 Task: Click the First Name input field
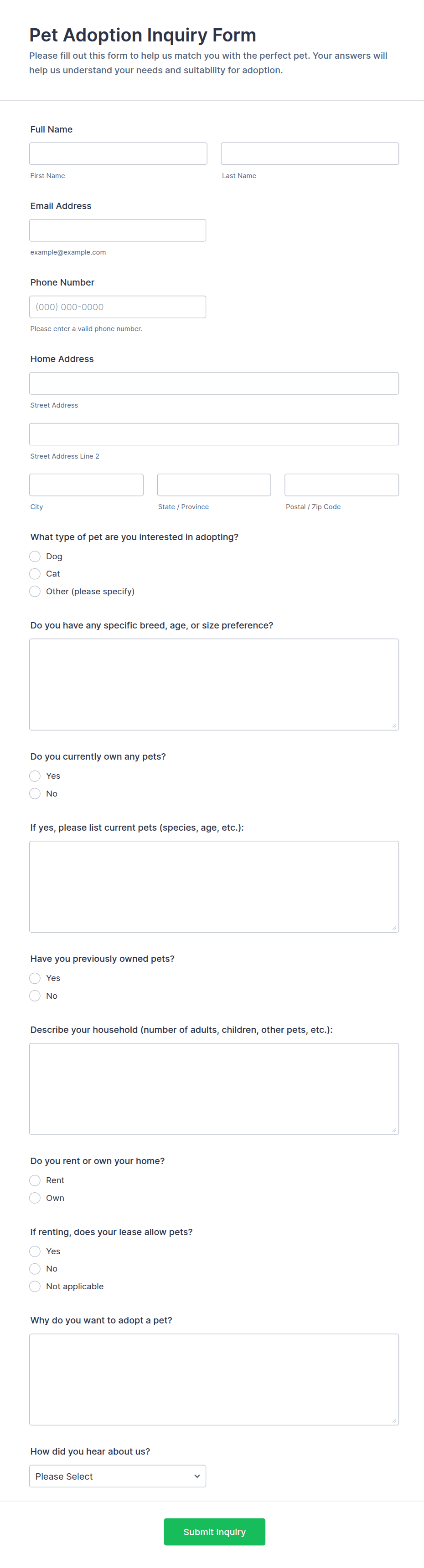tap(118, 154)
